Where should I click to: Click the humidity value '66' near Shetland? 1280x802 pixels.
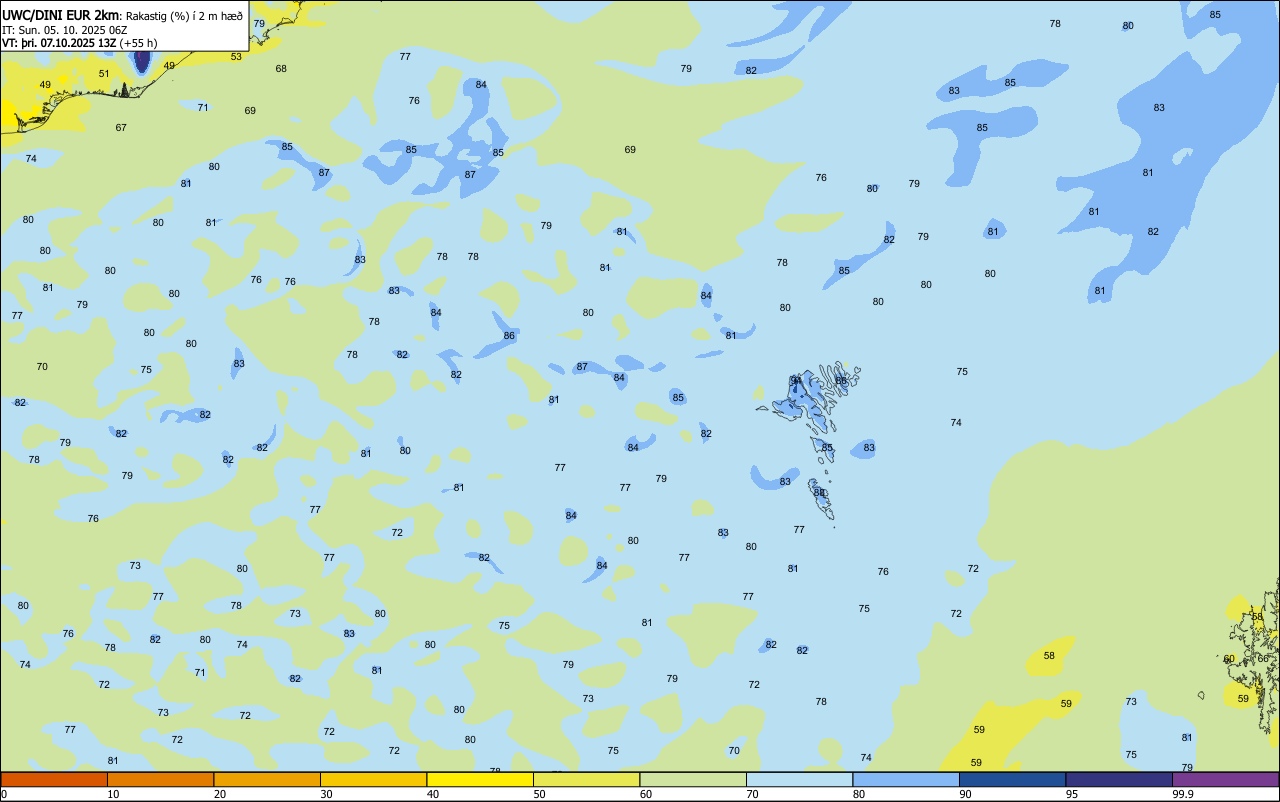point(1263,658)
